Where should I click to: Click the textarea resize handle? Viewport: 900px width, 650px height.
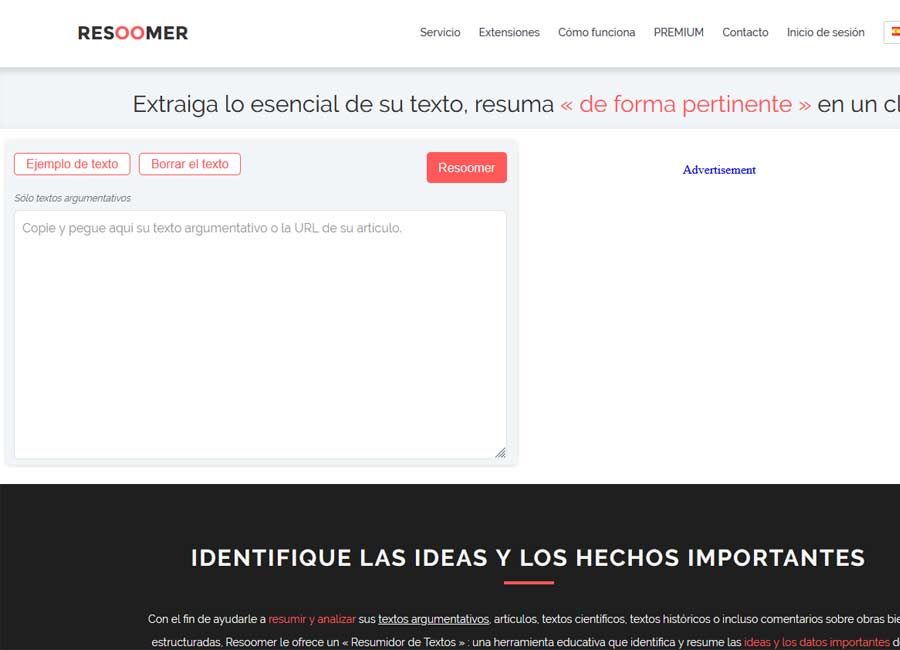(x=501, y=453)
